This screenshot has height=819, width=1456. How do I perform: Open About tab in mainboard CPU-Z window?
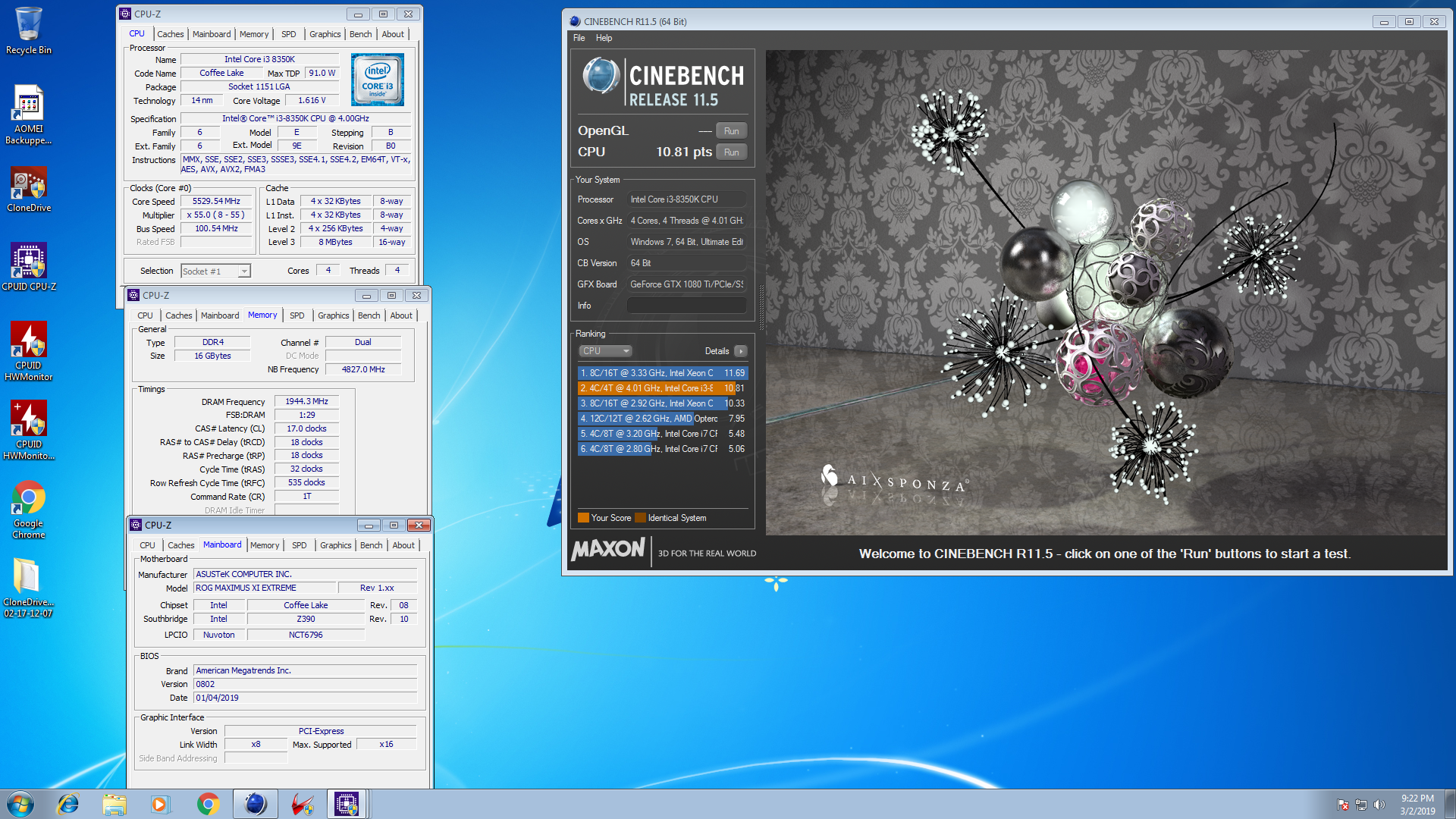pyautogui.click(x=403, y=545)
